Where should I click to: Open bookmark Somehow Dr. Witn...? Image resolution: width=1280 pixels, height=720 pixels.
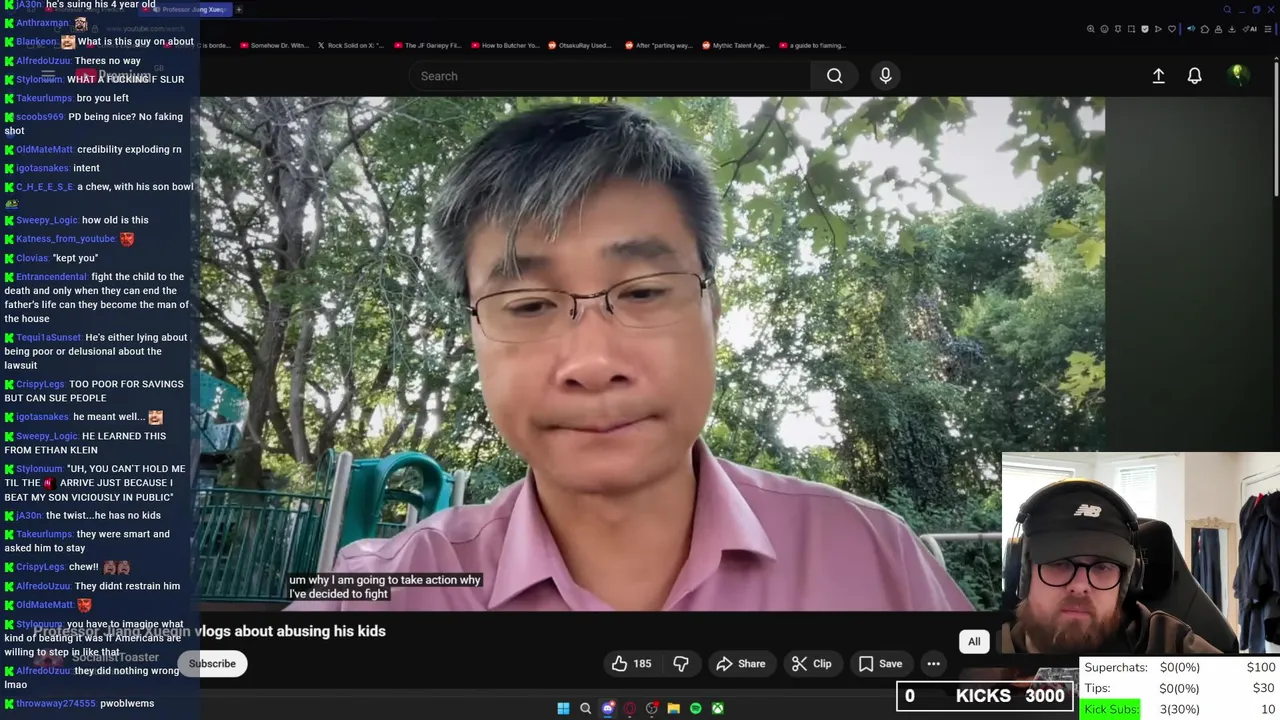274,45
